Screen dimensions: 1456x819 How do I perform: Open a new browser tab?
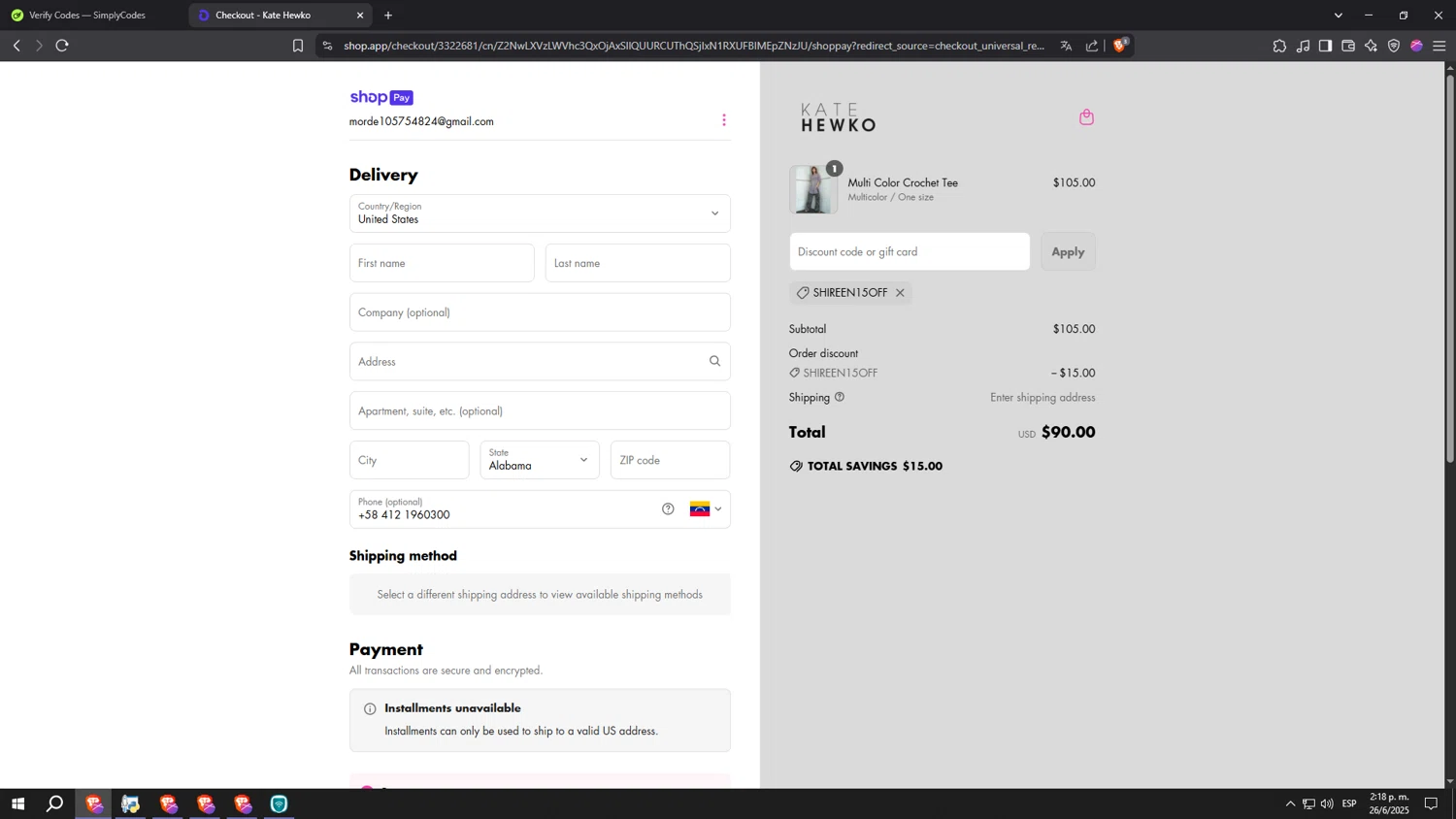pos(388,16)
